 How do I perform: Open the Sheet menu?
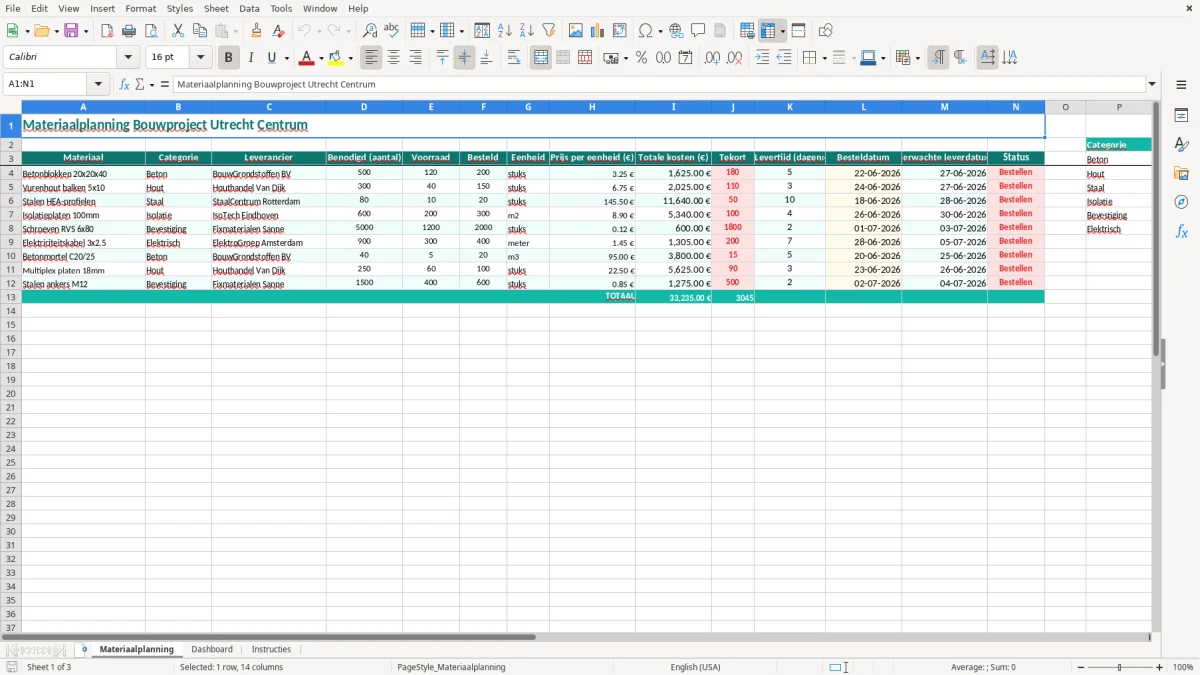pos(216,8)
